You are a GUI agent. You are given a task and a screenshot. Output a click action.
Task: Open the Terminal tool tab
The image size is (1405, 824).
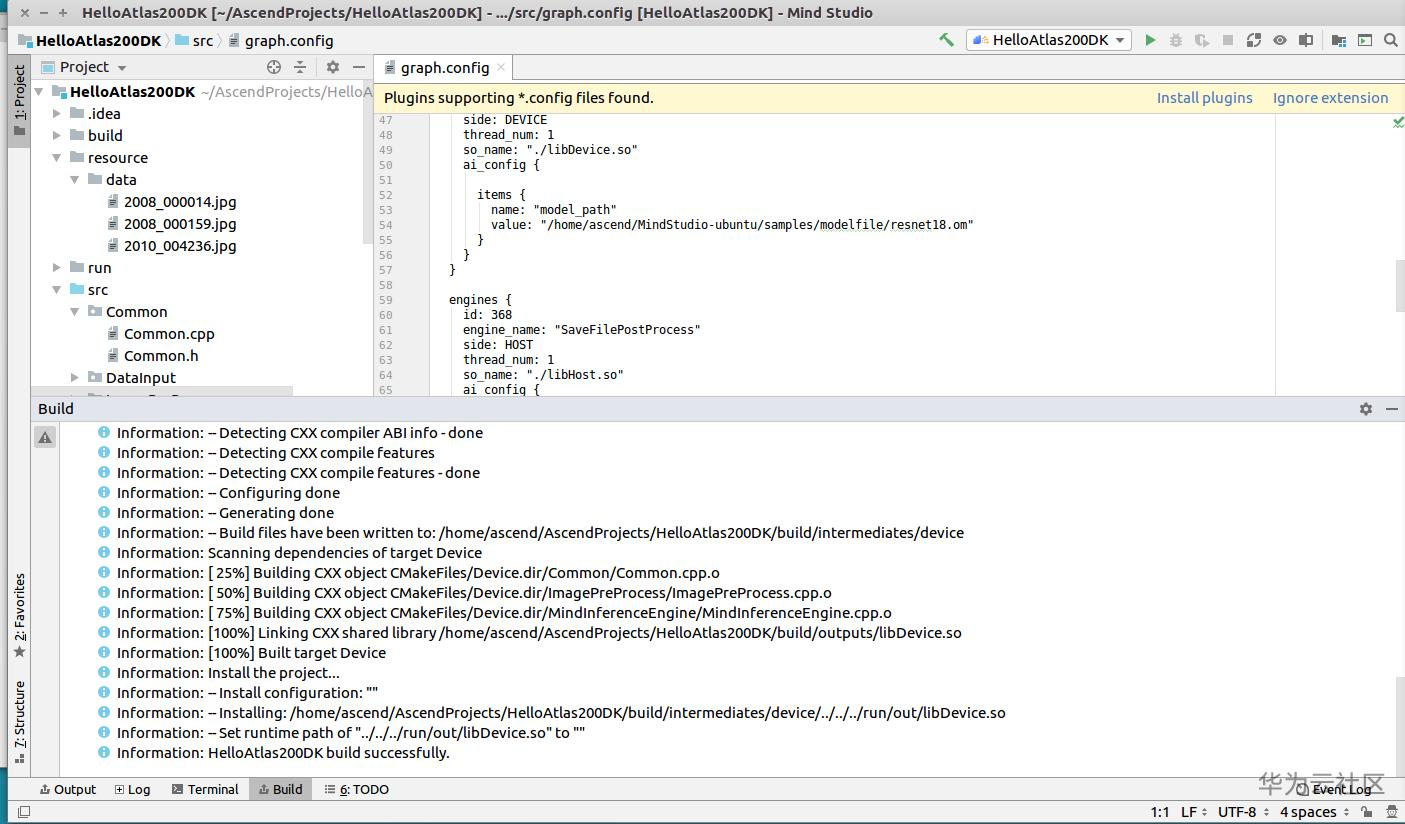(x=205, y=789)
